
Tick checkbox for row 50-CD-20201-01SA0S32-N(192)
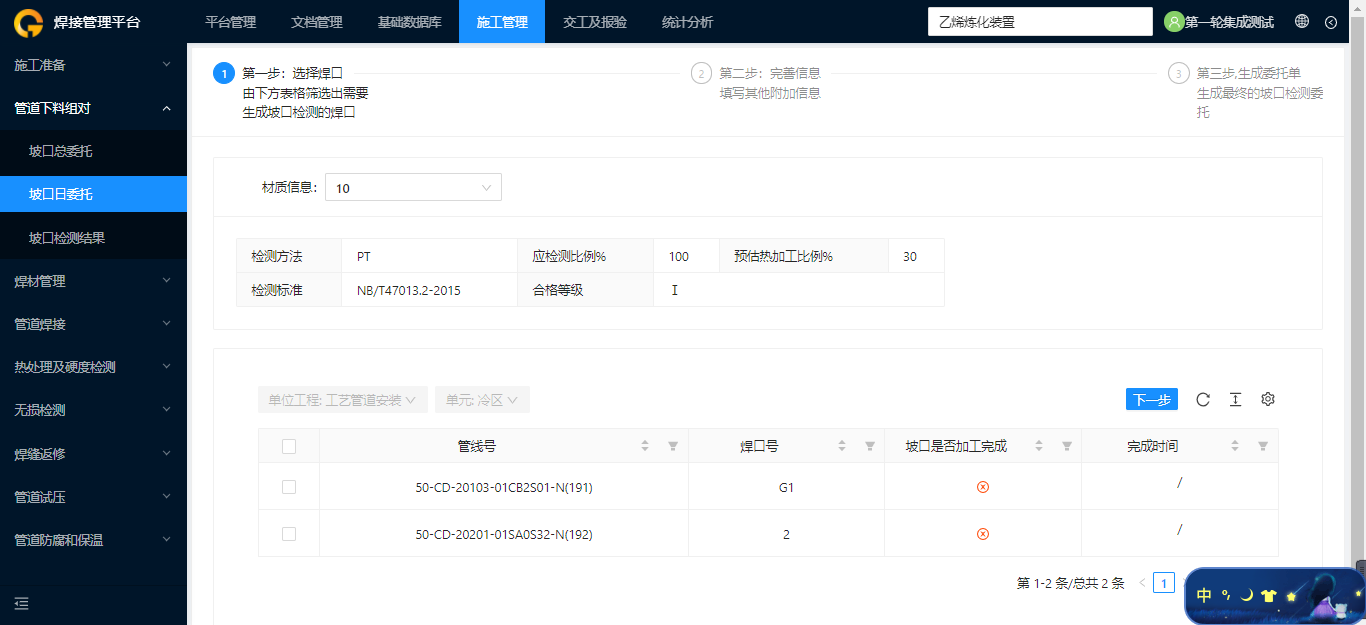(x=289, y=534)
